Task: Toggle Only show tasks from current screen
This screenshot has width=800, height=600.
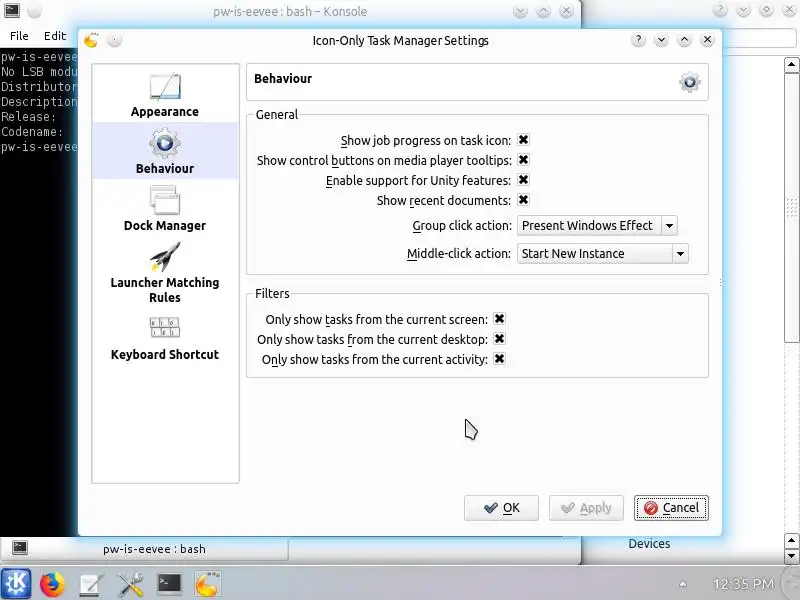Action: [x=499, y=319]
